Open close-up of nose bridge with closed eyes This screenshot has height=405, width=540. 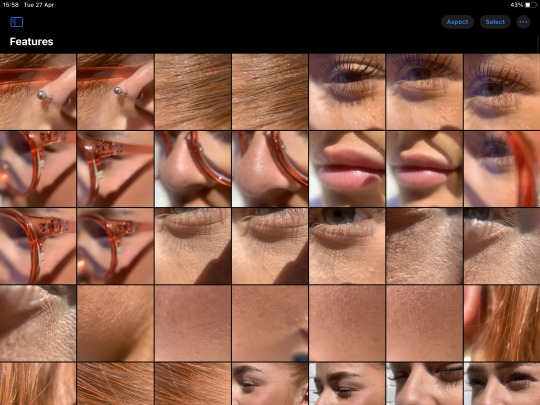click(x=424, y=384)
